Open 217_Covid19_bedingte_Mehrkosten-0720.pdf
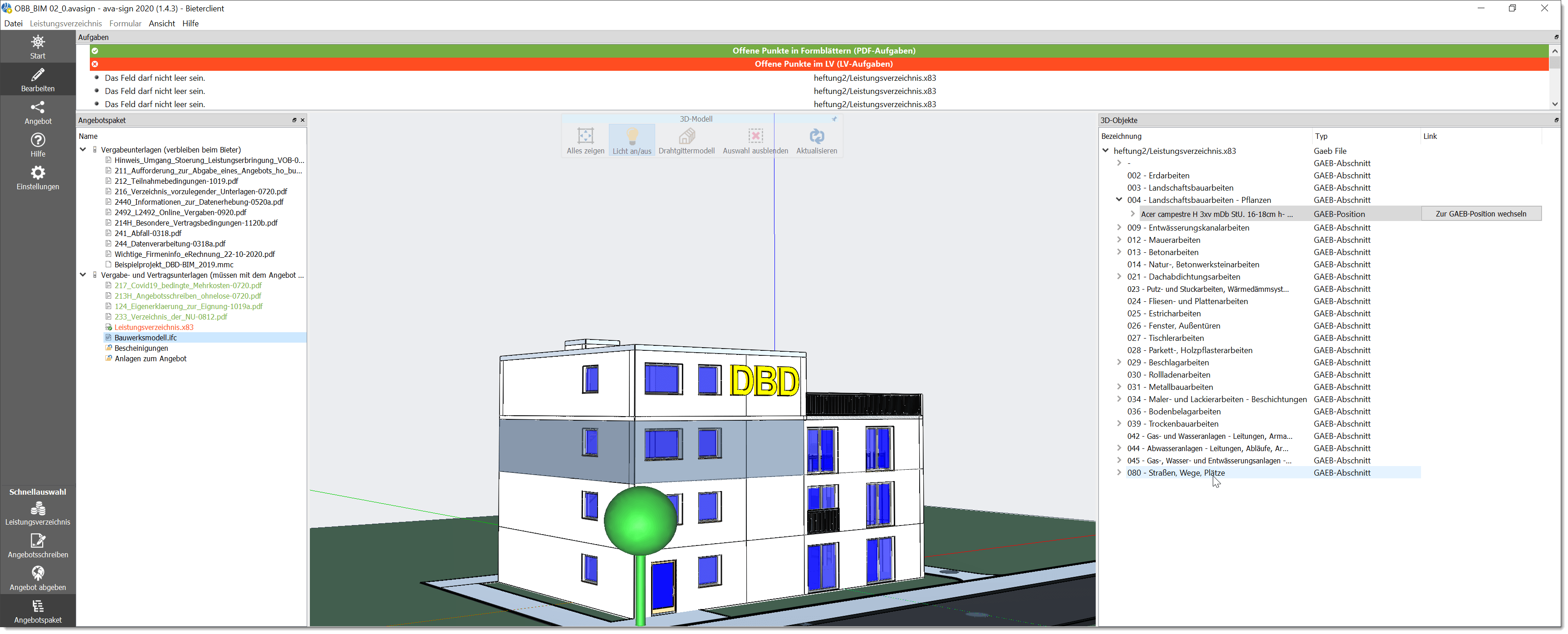The height and width of the screenshot is (634, 1568). 188,285
